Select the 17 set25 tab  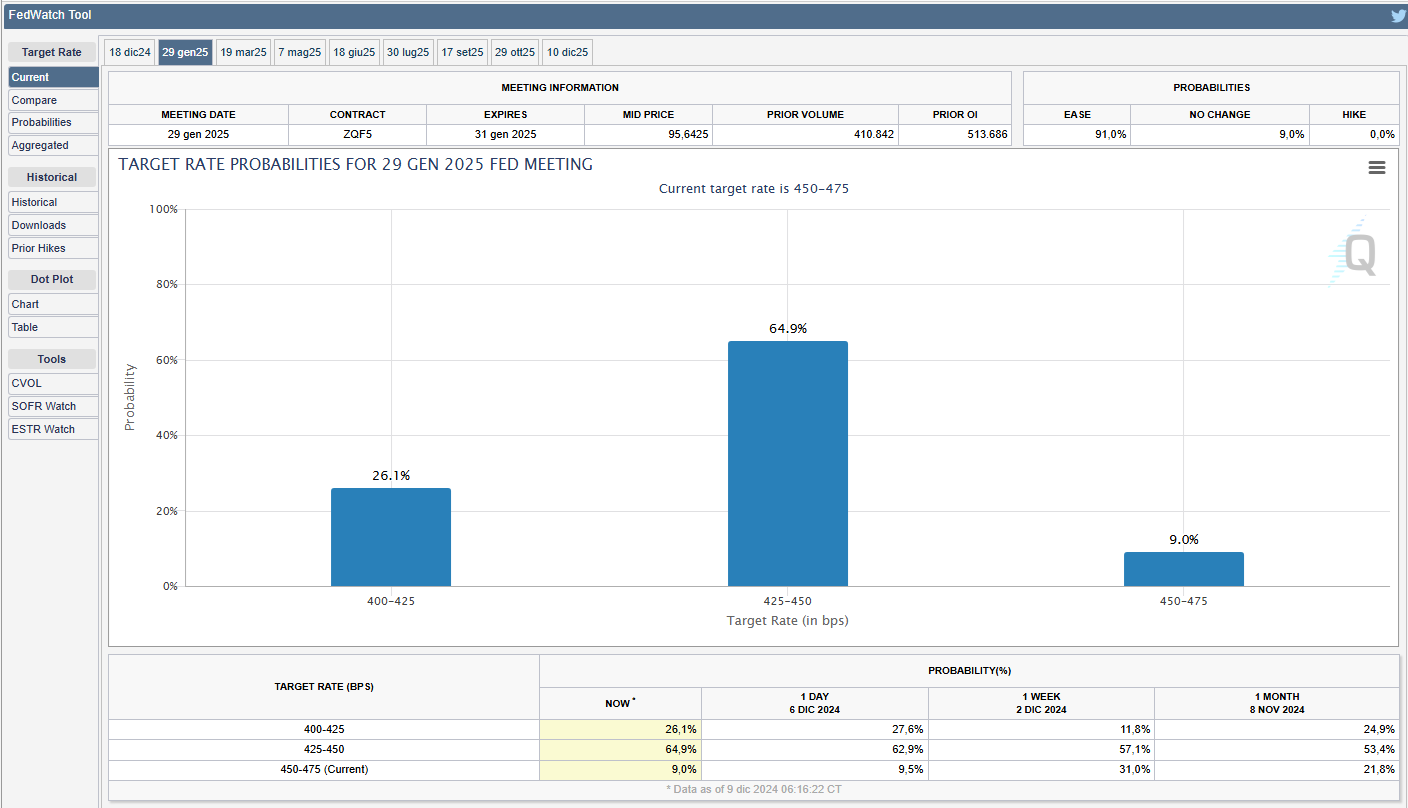tap(462, 52)
